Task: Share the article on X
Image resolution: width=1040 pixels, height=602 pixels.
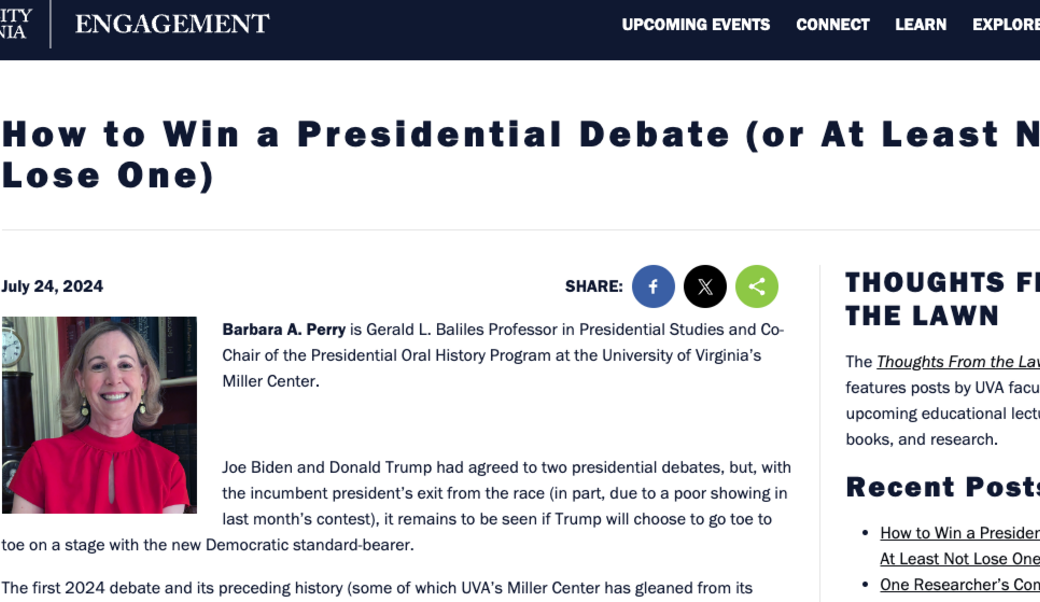Action: click(705, 287)
